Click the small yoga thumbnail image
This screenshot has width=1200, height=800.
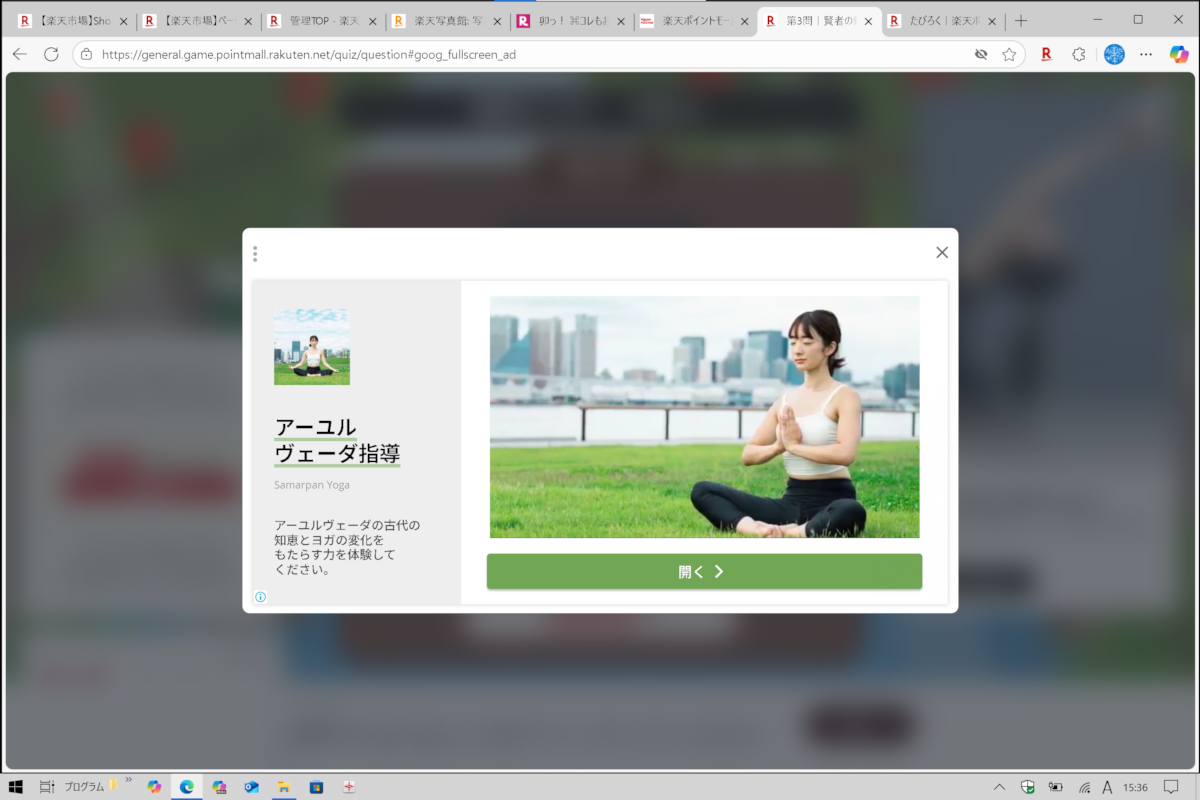[x=312, y=347]
